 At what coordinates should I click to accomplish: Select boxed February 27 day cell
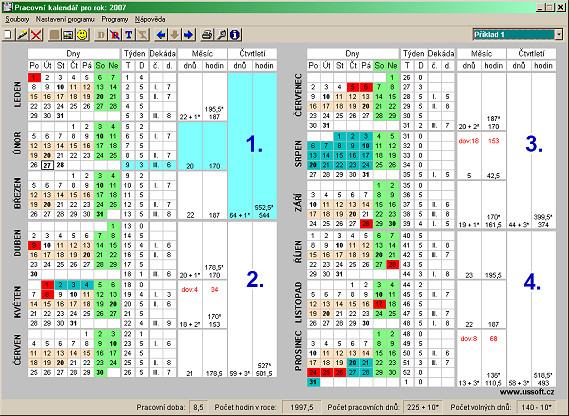pyautogui.click(x=47, y=165)
